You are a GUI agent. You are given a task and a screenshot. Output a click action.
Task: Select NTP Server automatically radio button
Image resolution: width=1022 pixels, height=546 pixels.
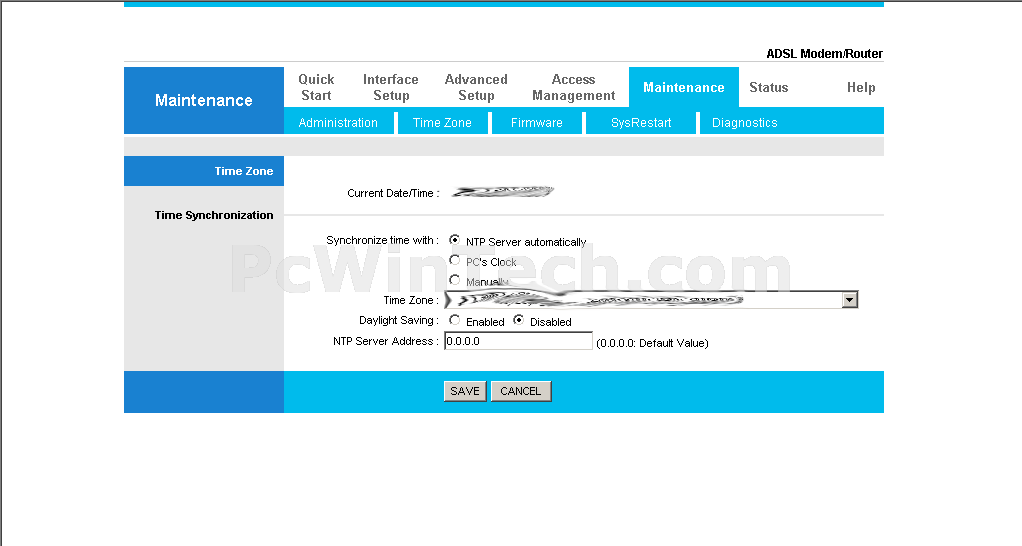[x=455, y=240]
